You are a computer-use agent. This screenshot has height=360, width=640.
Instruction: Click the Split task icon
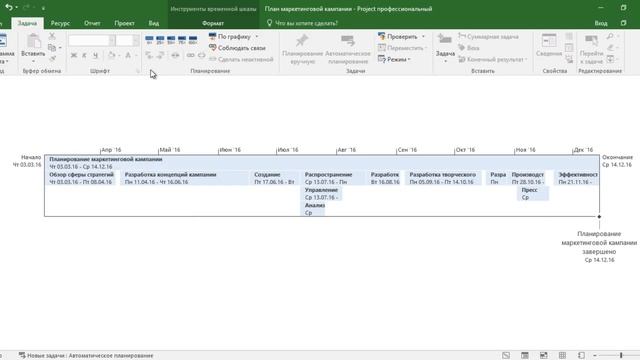(175, 55)
